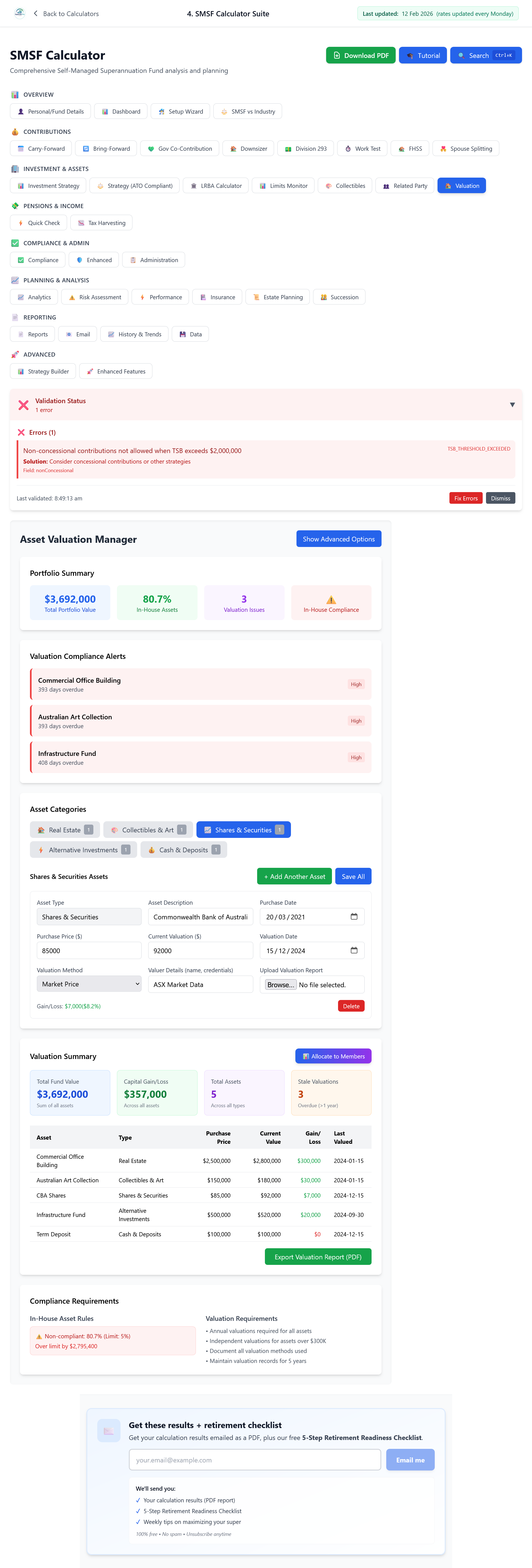Select the Real Estate asset category
Screen dimensions: 532x1568
click(65, 830)
